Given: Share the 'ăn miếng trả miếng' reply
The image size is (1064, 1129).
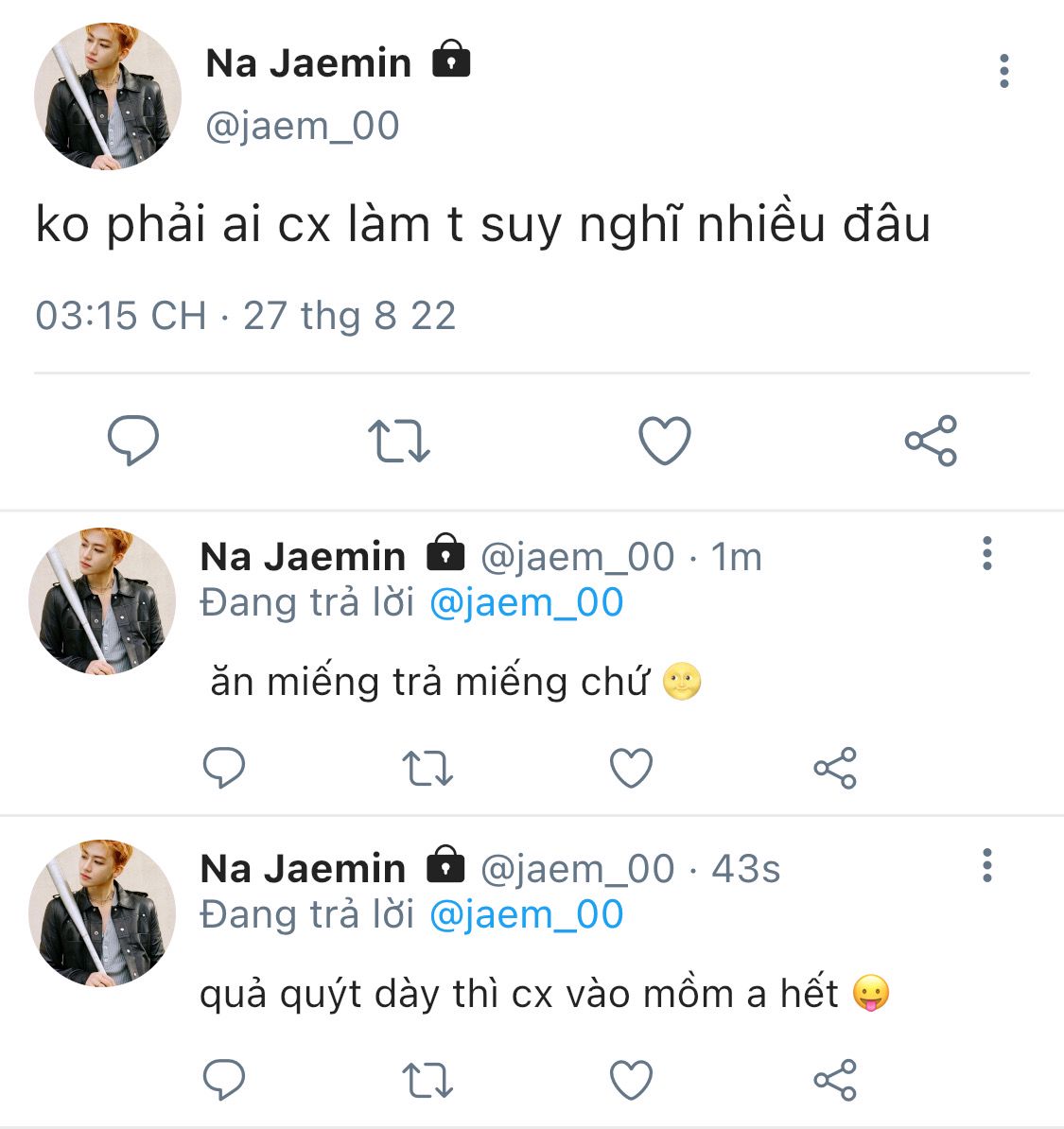Looking at the screenshot, I should tap(835, 768).
